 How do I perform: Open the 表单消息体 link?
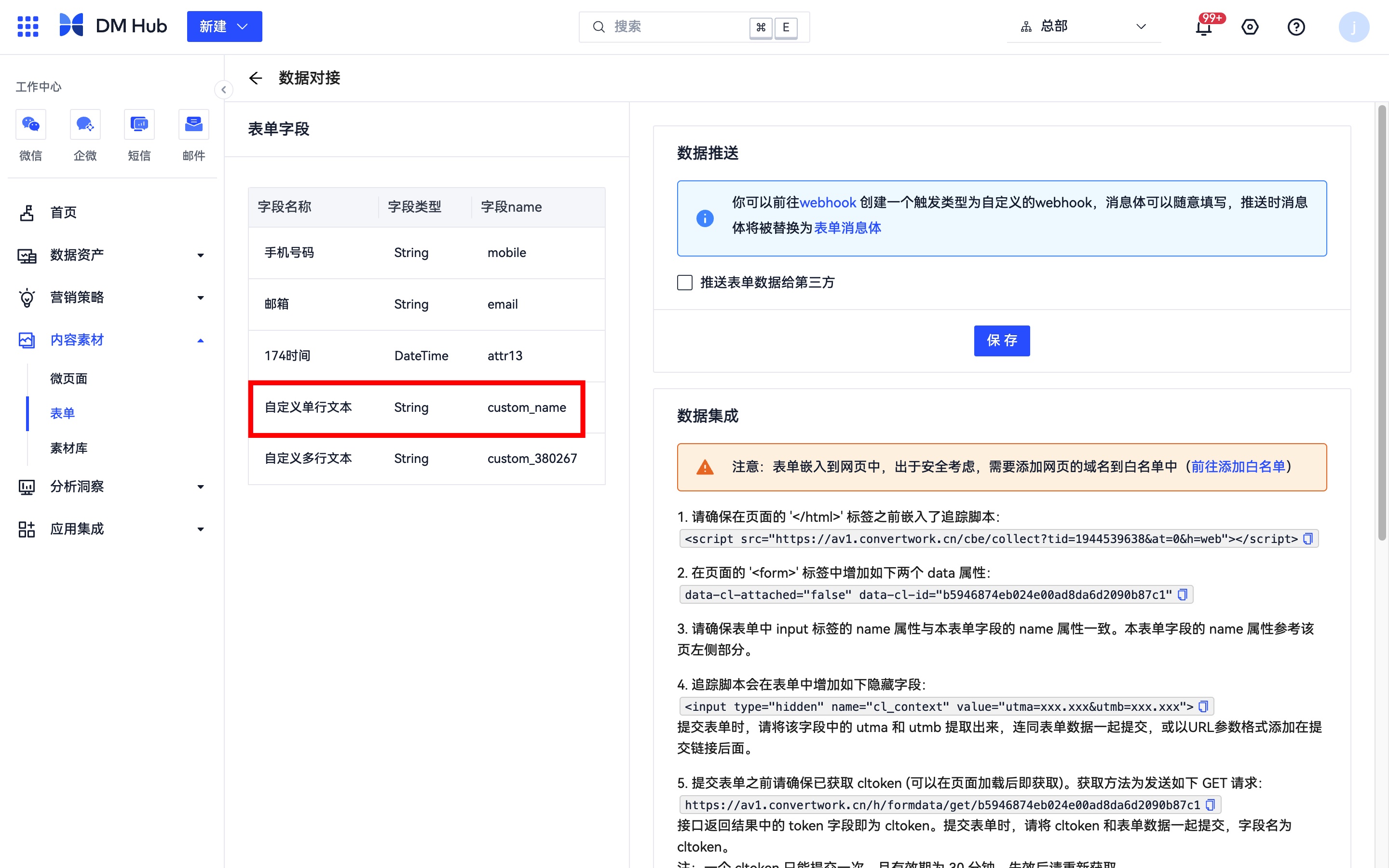tap(847, 228)
